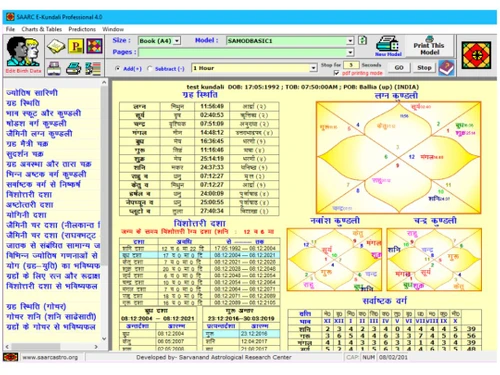Click the लग्न कुण्डली chart
The height and width of the screenshot is (375, 500).
(x=398, y=157)
